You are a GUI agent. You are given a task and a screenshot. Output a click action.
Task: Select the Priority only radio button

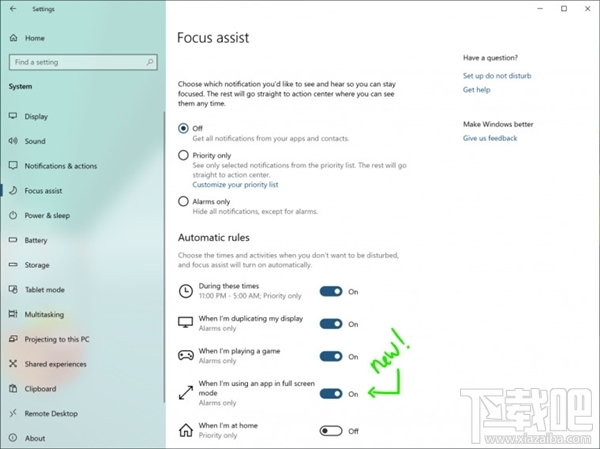[183, 155]
